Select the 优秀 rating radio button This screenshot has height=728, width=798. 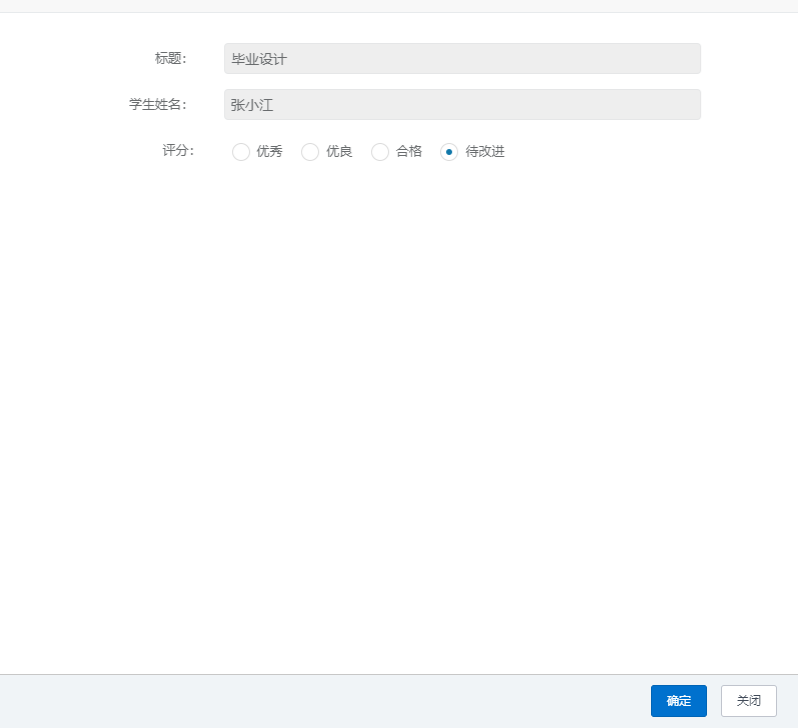(x=241, y=152)
